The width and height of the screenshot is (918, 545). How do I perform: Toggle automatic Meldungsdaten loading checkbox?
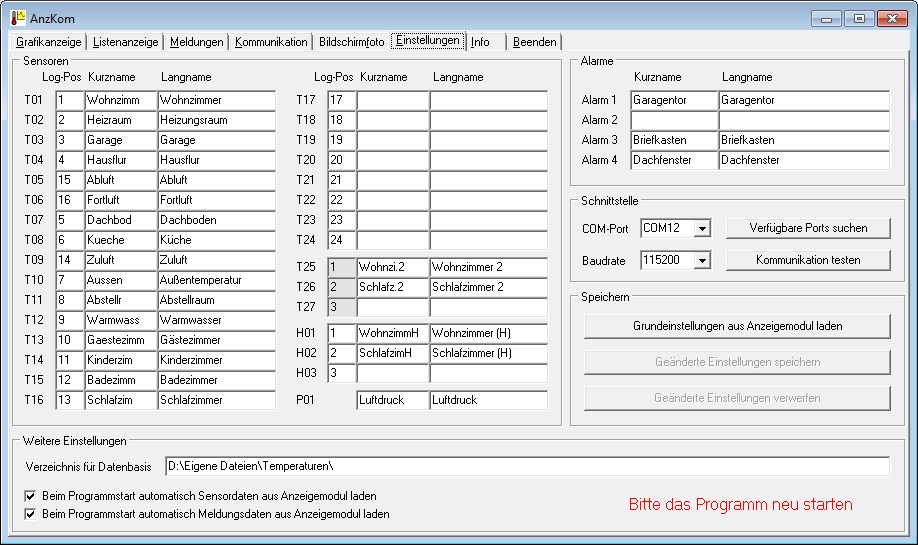pos(31,514)
